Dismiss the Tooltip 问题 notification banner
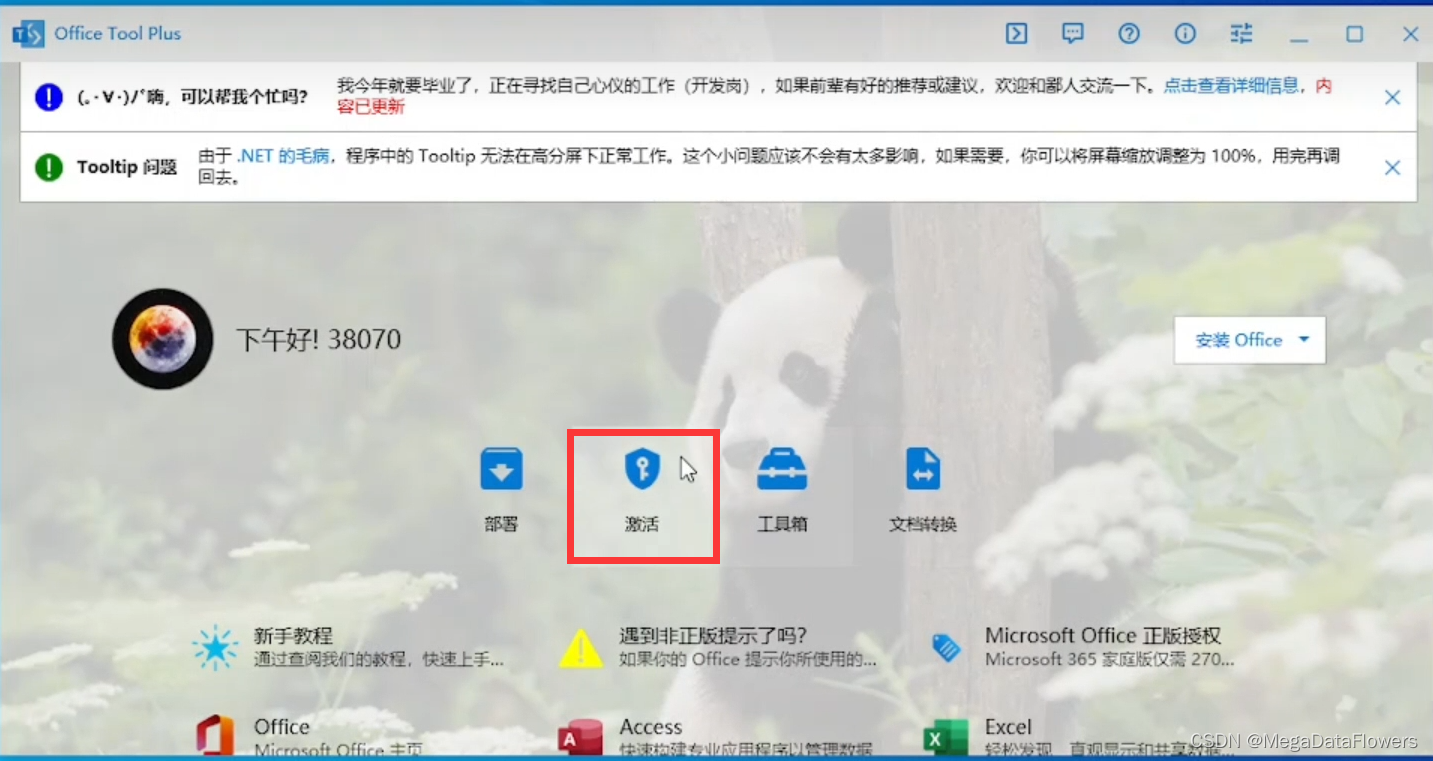Viewport: 1433px width, 761px height. pyautogui.click(x=1392, y=168)
